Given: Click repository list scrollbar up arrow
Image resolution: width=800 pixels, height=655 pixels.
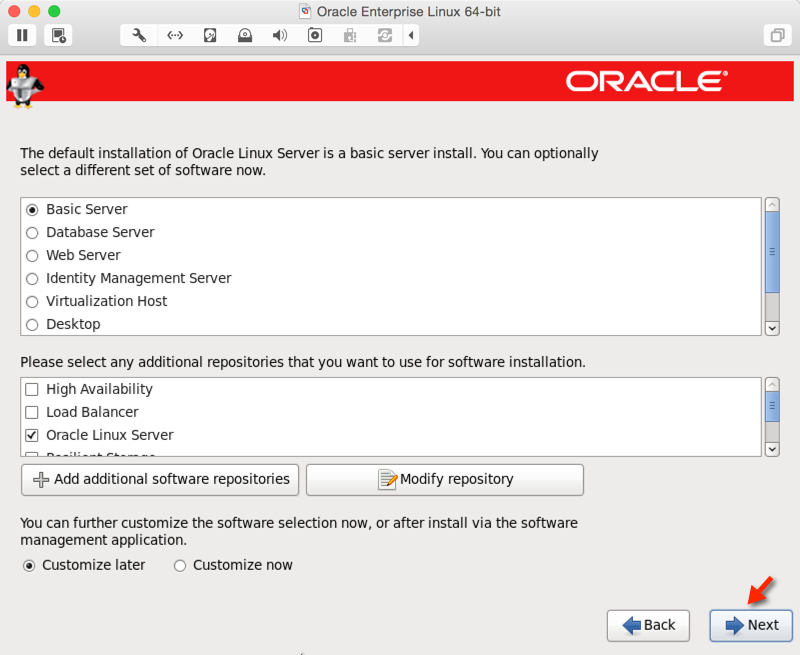Looking at the screenshot, I should point(772,384).
